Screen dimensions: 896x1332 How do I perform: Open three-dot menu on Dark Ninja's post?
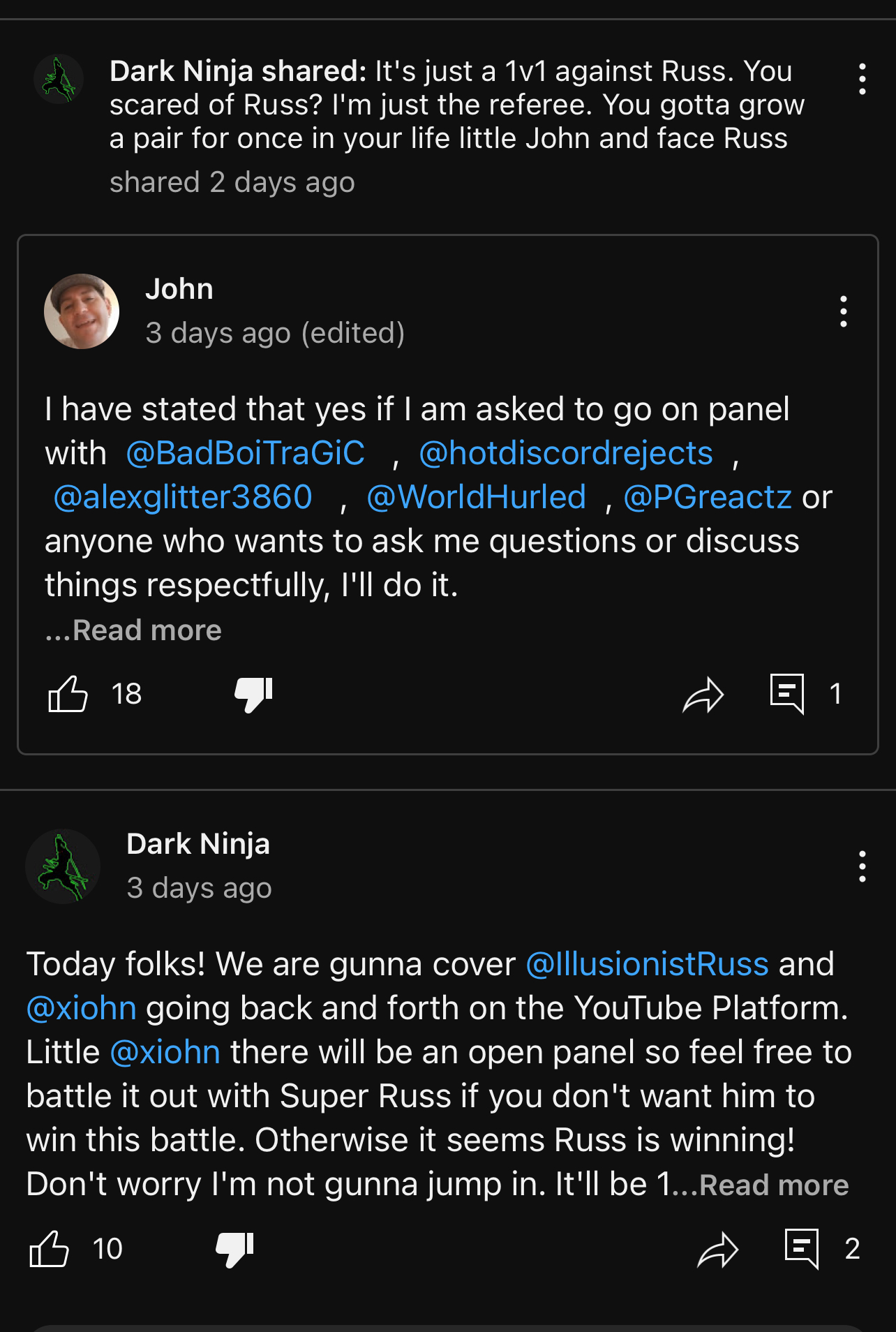[x=863, y=866]
